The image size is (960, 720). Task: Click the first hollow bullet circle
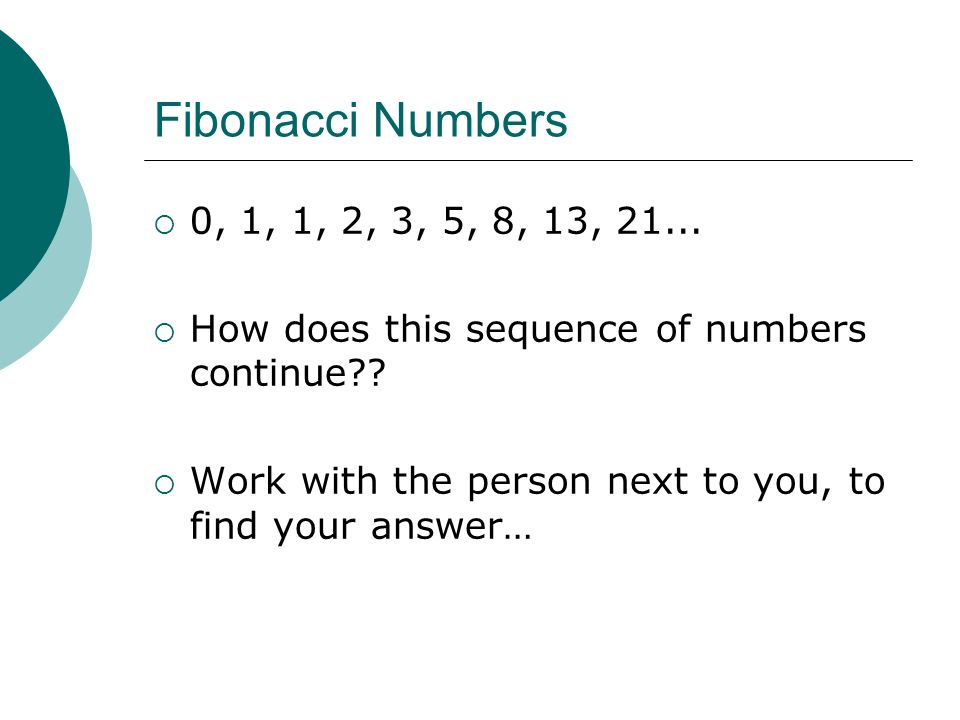(165, 225)
